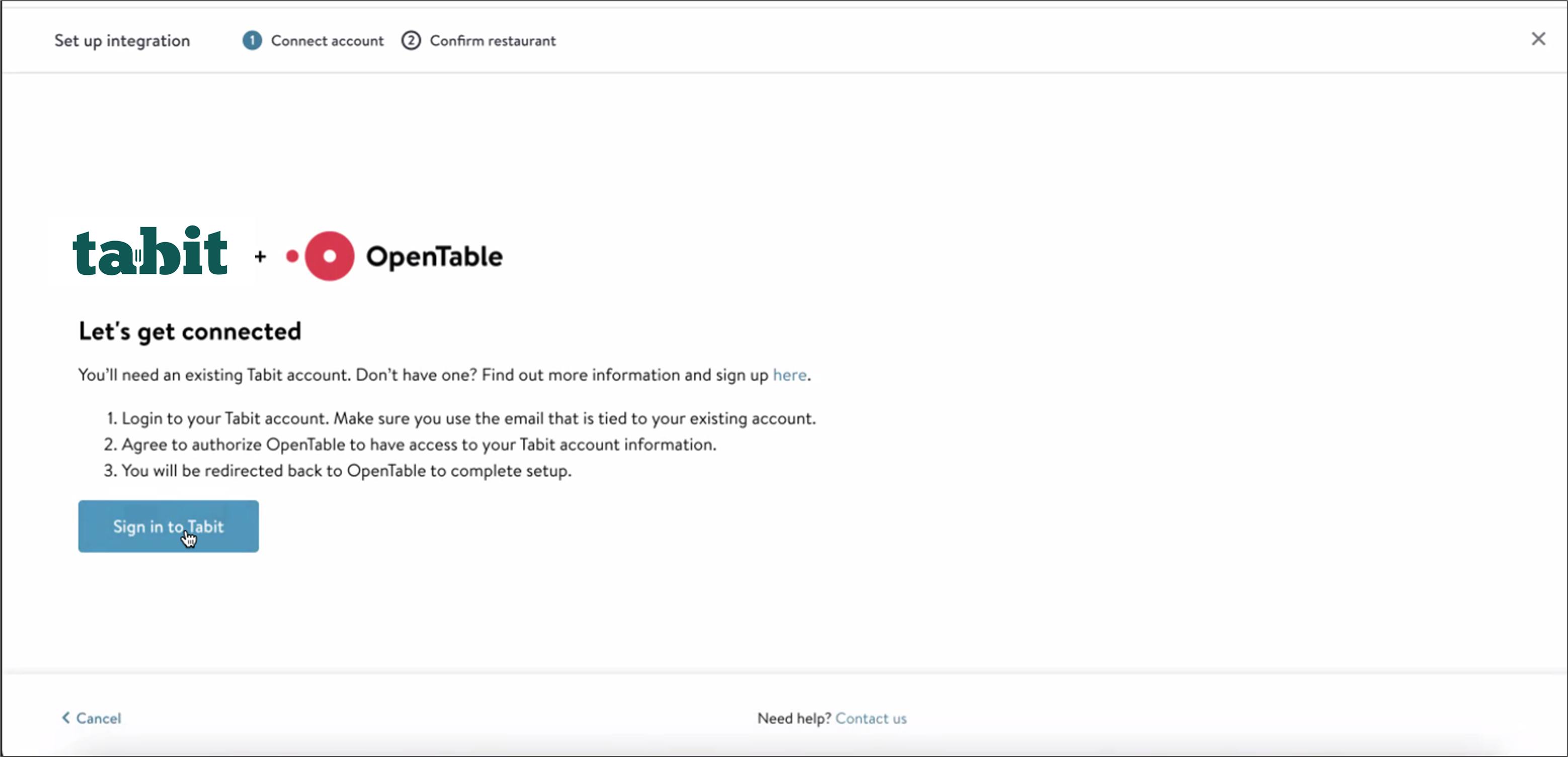Select the Let's get connected heading
The height and width of the screenshot is (757, 1568).
pyautogui.click(x=189, y=331)
